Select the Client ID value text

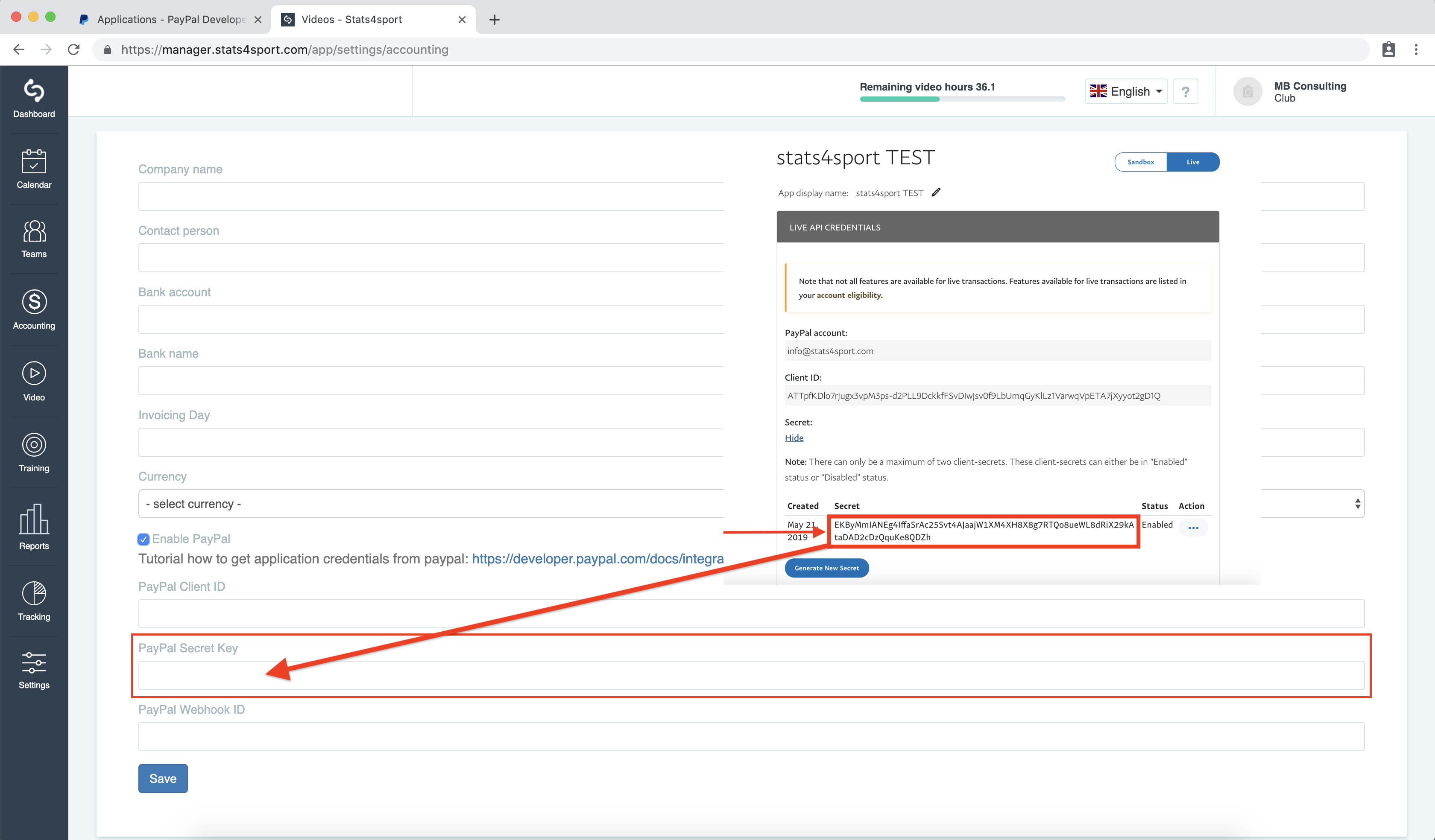point(973,396)
